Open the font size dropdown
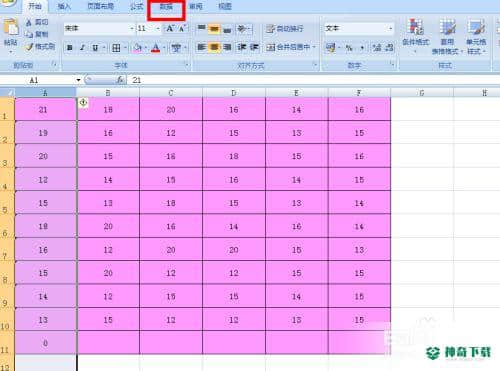This screenshot has height=371, width=500. click(x=158, y=29)
